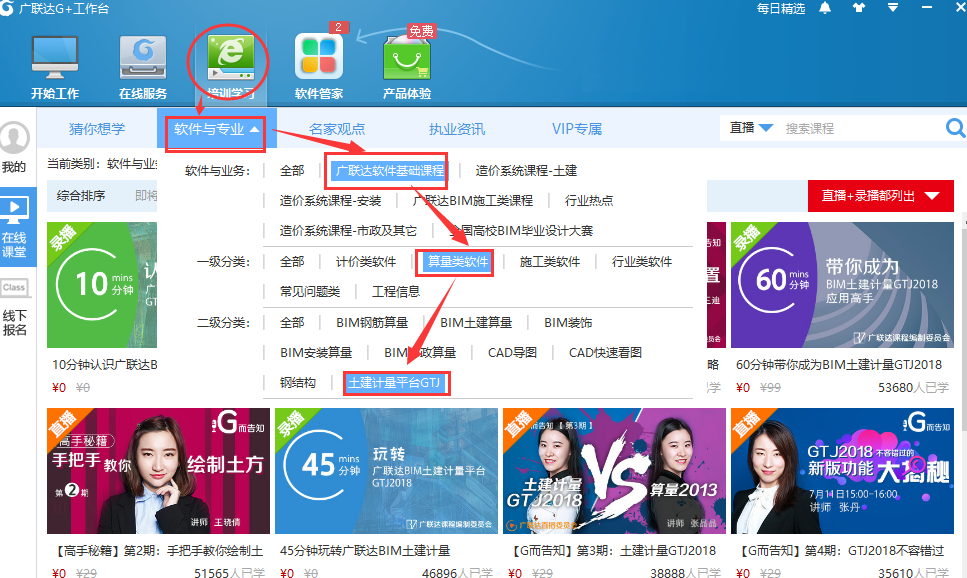Screen dimensions: 967x578
Task: Select 造价系统课程-土建 category
Action: point(526,170)
